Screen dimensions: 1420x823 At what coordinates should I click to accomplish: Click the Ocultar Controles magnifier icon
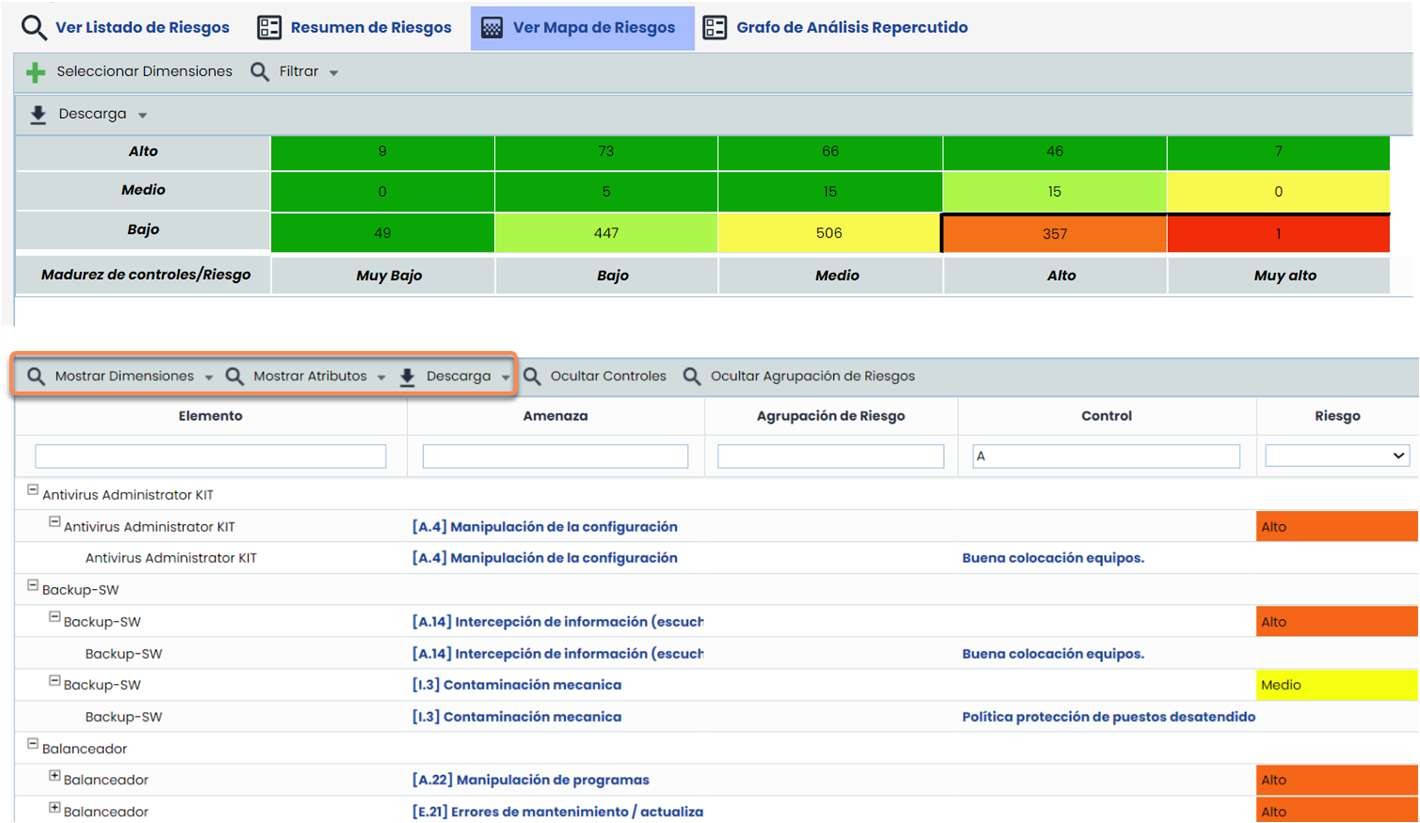click(x=533, y=377)
